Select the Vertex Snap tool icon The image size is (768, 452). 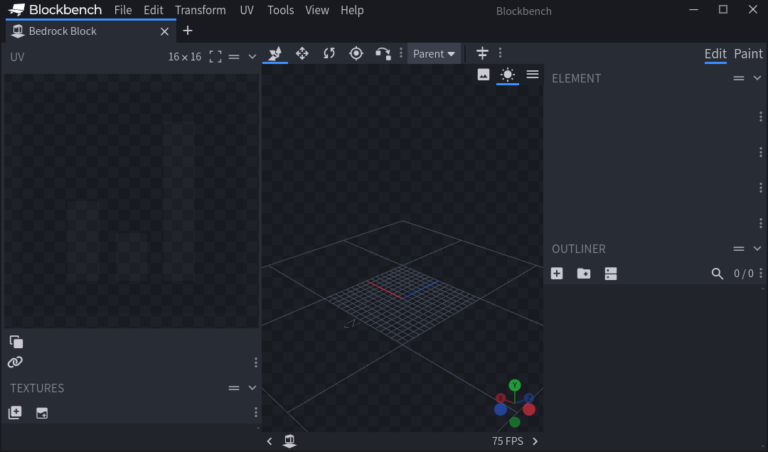[x=383, y=53]
